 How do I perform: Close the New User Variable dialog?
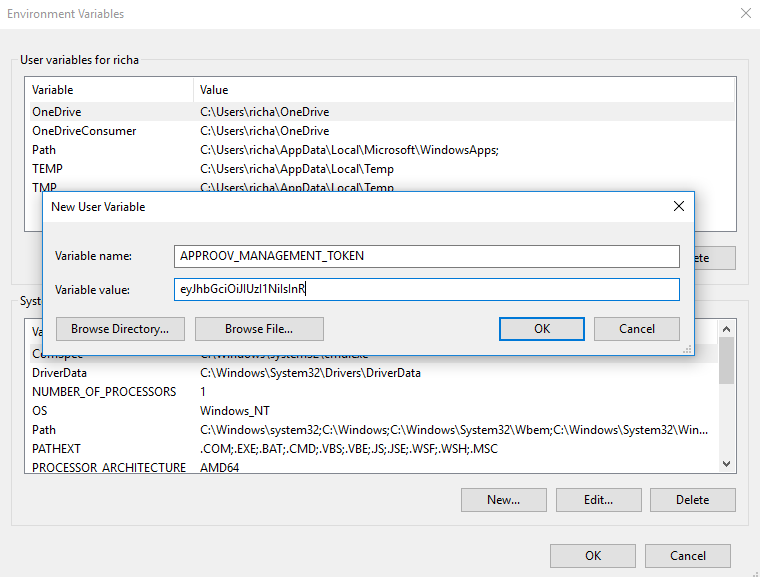tap(678, 206)
